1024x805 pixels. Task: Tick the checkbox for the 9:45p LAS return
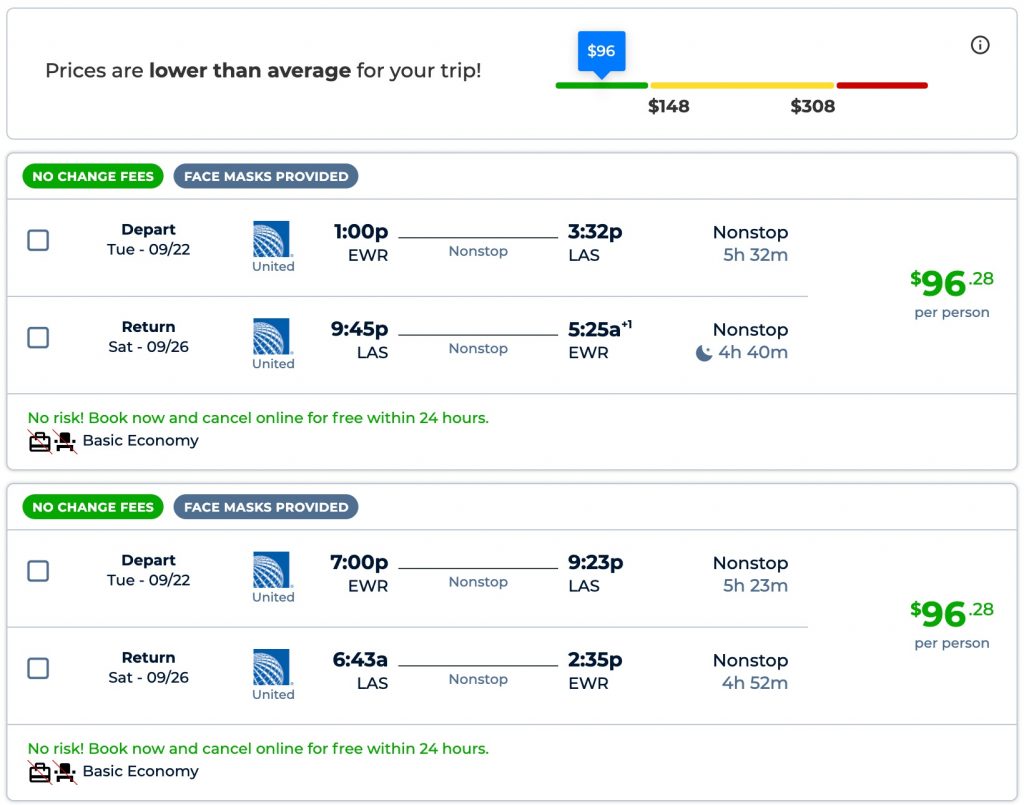tap(38, 338)
